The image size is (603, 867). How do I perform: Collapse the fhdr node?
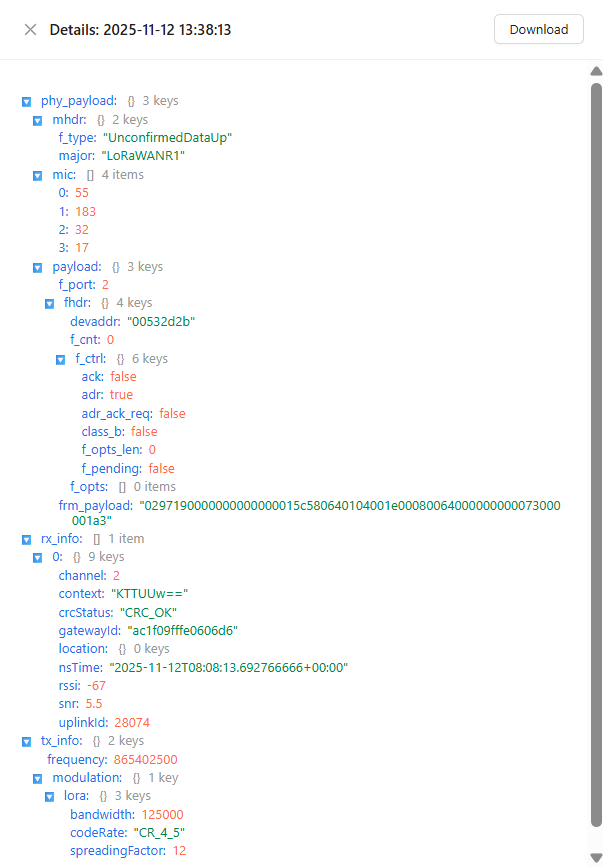(49, 303)
